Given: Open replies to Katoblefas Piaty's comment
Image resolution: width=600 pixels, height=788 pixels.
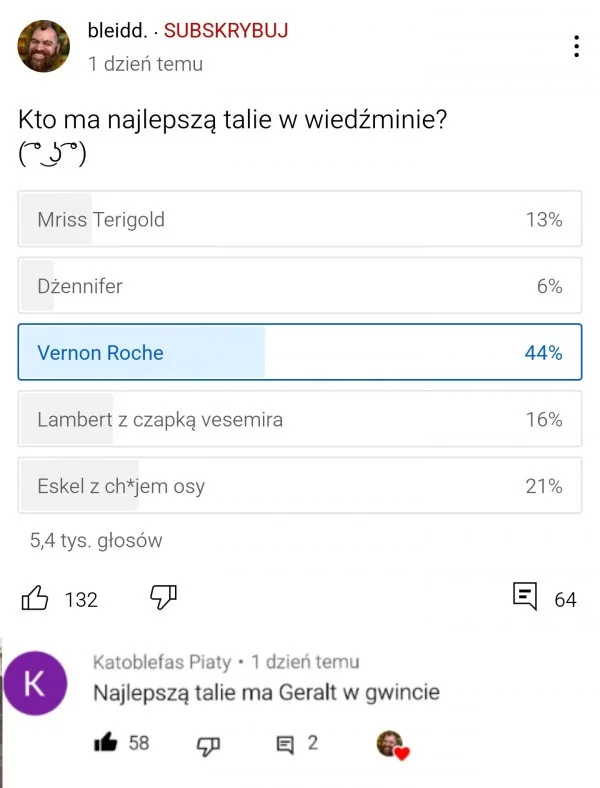Looking at the screenshot, I should [x=286, y=743].
